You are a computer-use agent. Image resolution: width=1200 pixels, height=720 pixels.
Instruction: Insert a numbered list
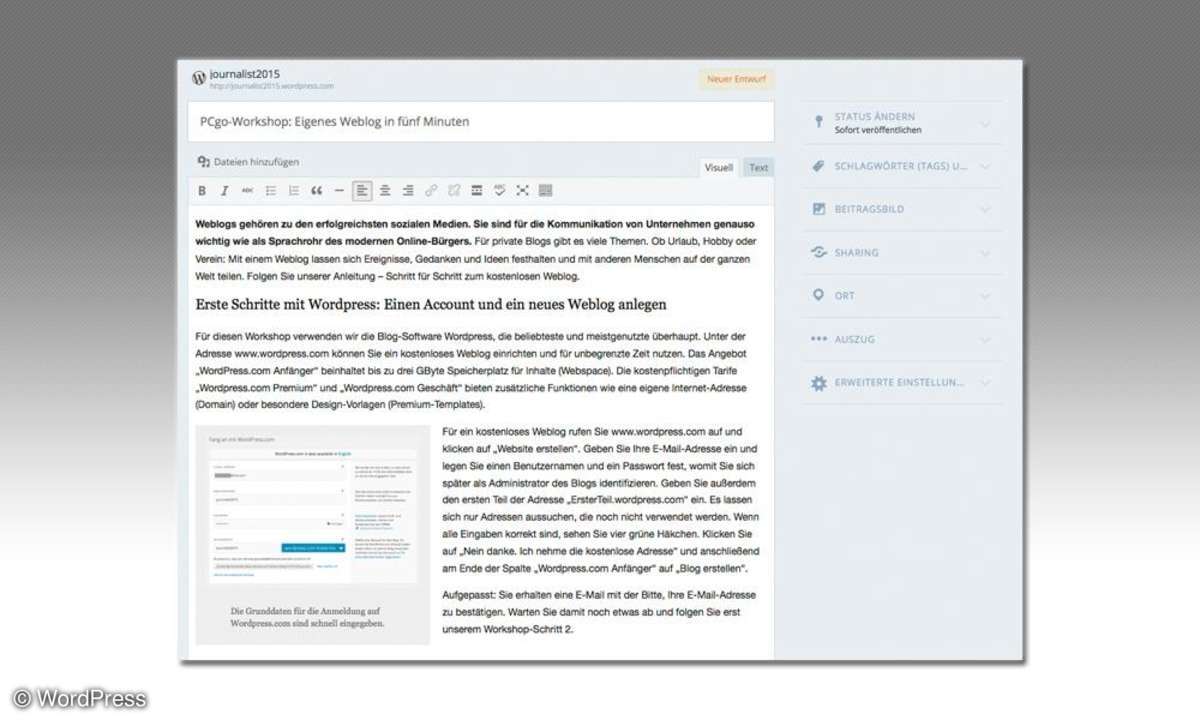[294, 190]
